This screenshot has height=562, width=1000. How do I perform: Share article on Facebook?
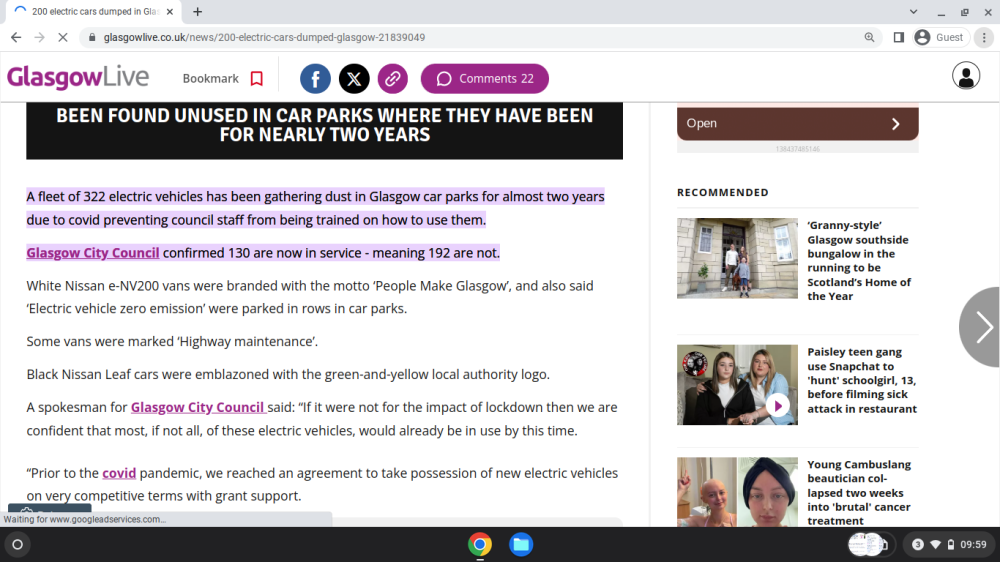[315, 78]
